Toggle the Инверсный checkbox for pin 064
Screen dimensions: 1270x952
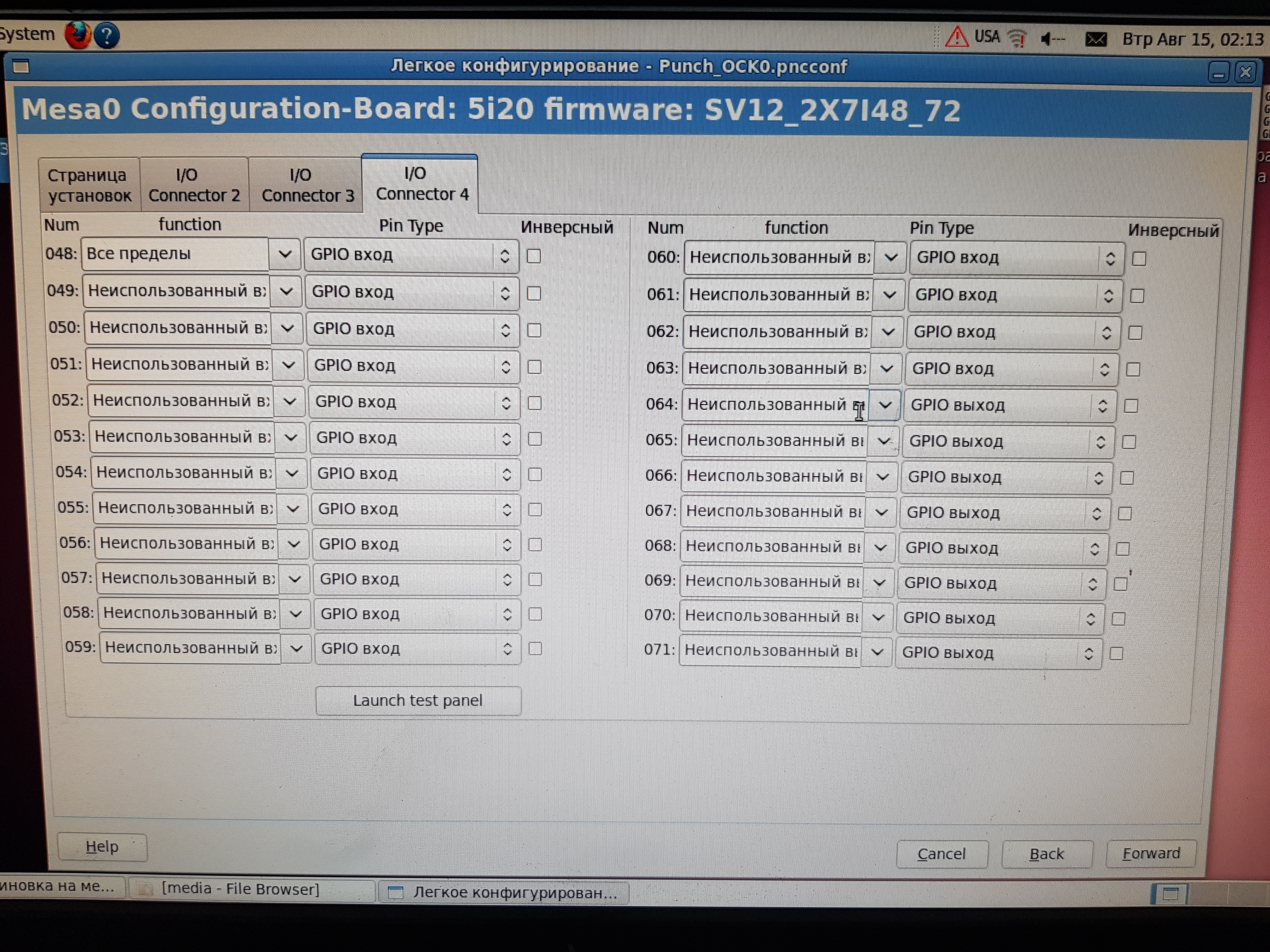tap(1131, 406)
